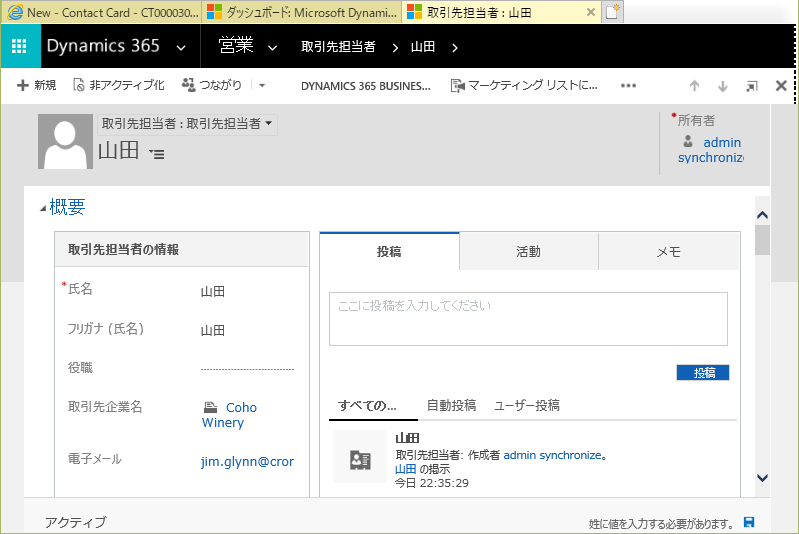Viewport: 799px width, 534px height.
Task: Open 山田 link in post
Action: pos(406,469)
